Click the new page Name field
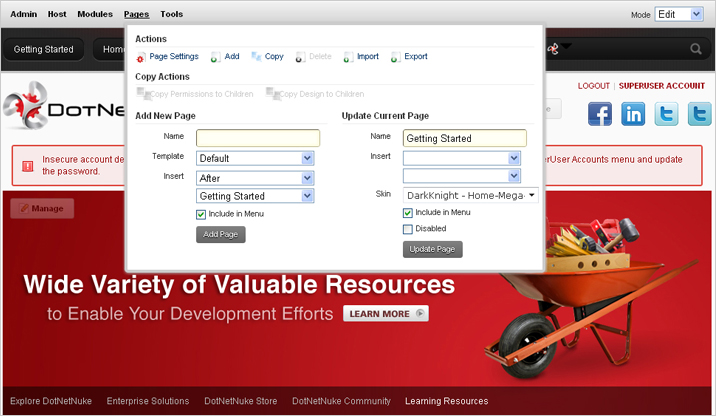Viewport: 716px width, 416px height. click(257, 138)
